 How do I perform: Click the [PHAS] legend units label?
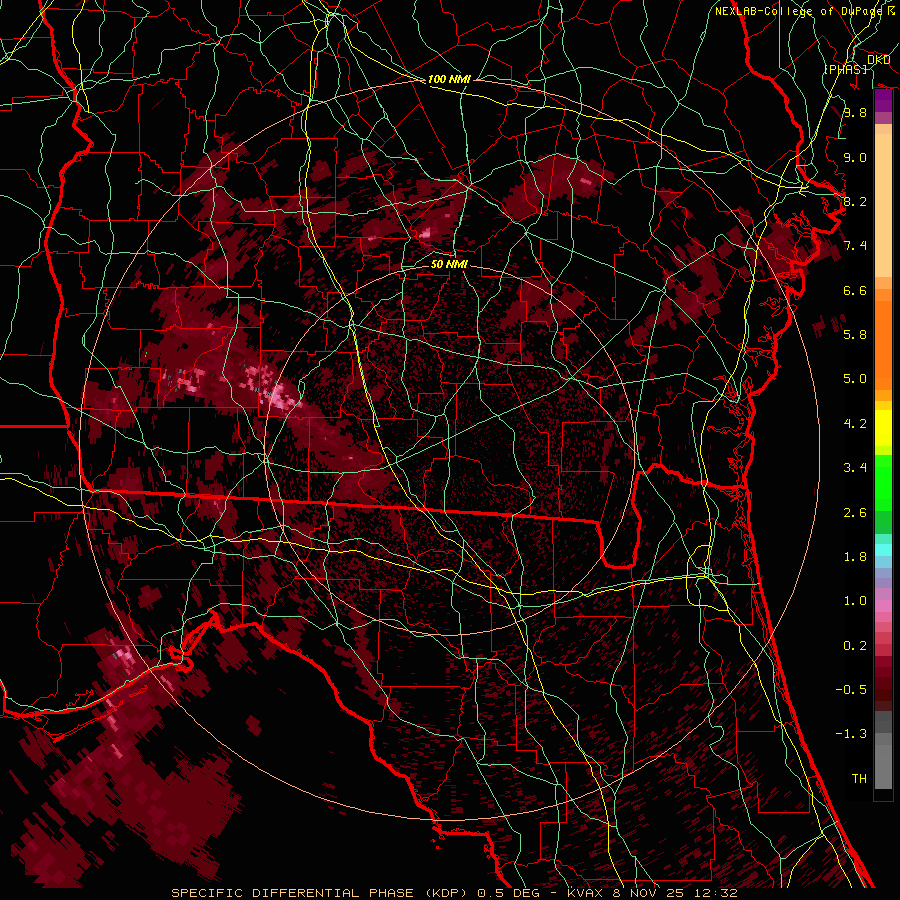845,69
